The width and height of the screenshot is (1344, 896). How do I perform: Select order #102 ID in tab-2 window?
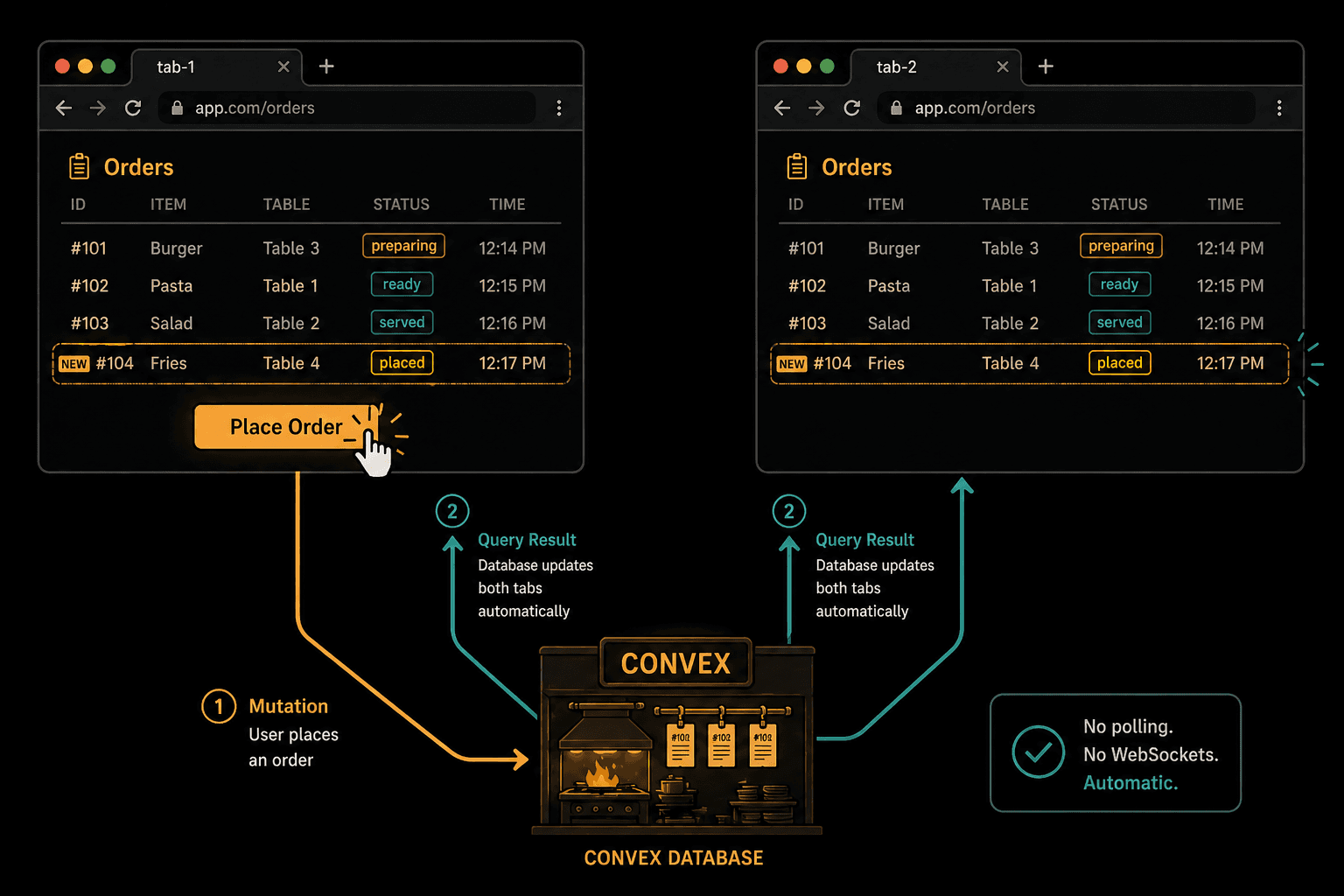coord(807,286)
